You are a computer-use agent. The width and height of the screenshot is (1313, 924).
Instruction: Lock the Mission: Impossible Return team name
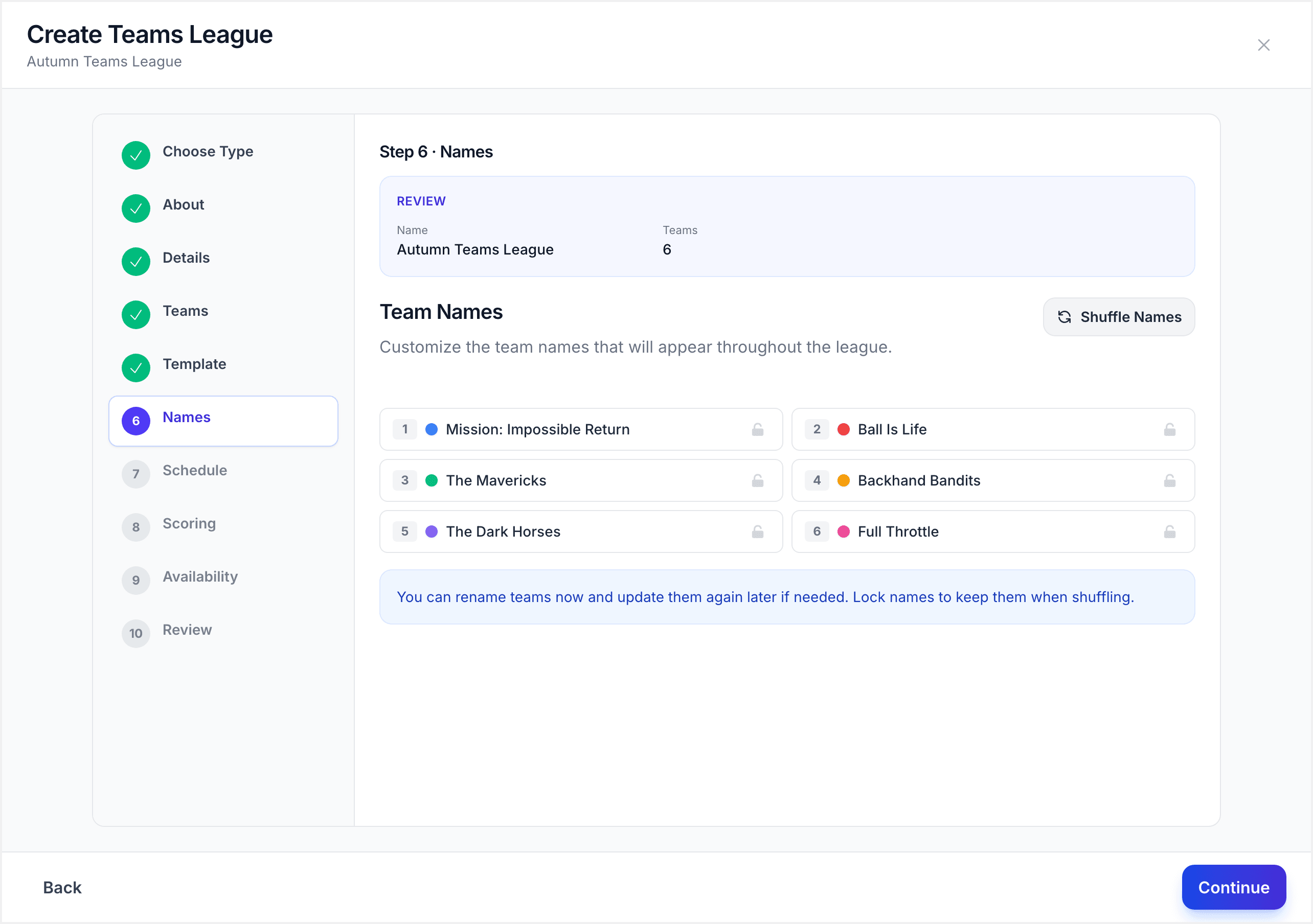758,429
